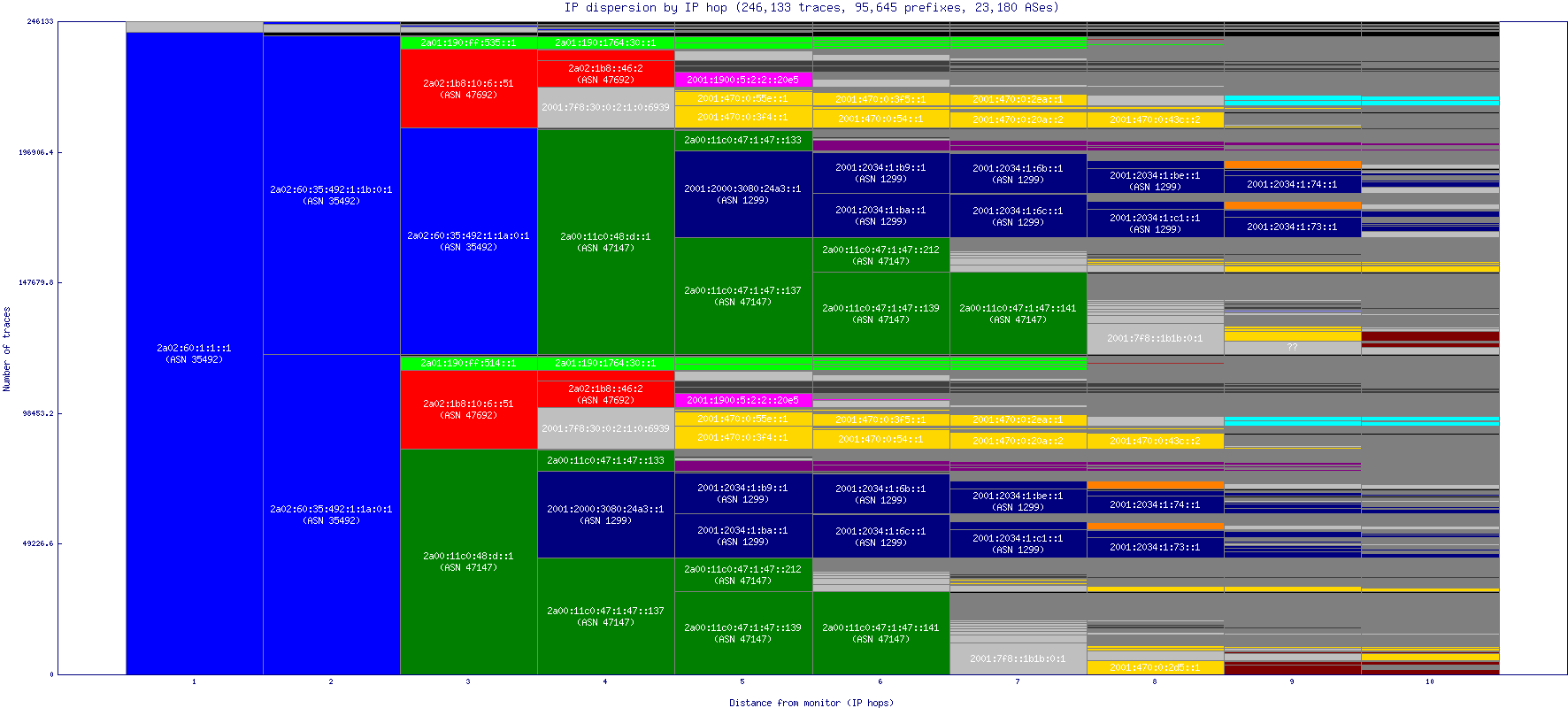The image size is (1568, 708).
Task: Click x-axis tick label 10
Action: [1430, 681]
